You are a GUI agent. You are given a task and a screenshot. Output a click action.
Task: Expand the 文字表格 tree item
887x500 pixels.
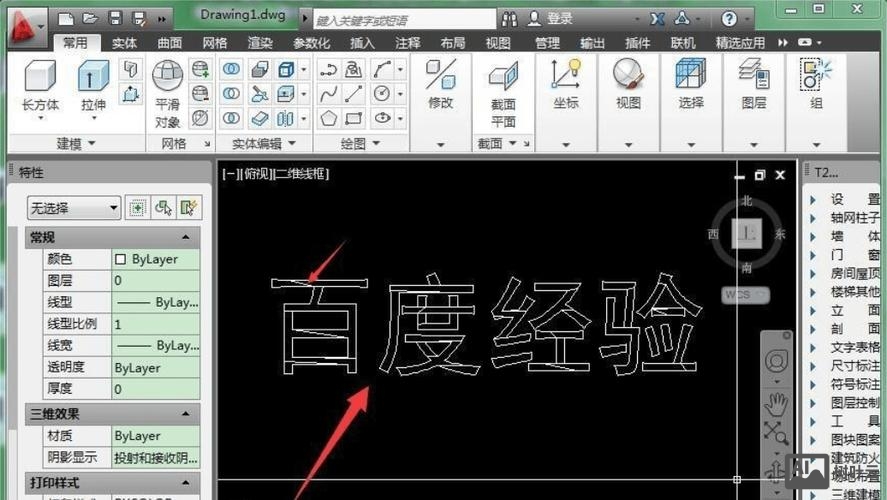pos(813,347)
